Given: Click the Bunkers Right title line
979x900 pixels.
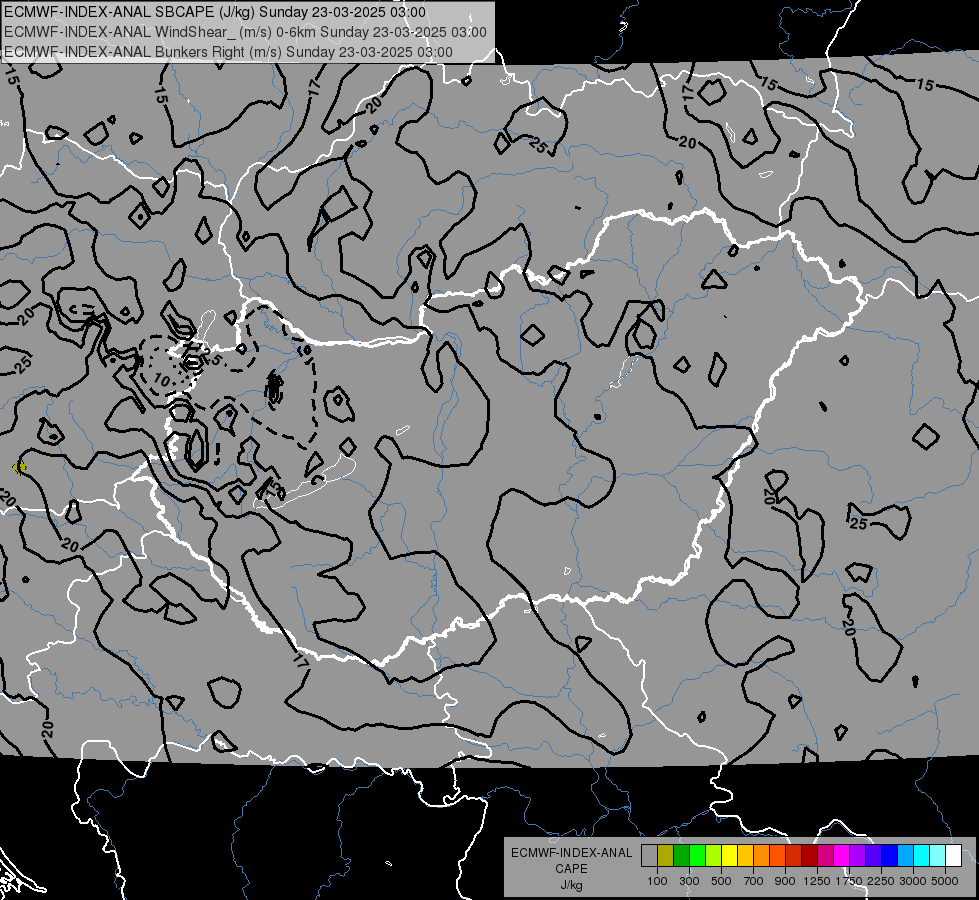Looking at the screenshot, I should [228, 52].
